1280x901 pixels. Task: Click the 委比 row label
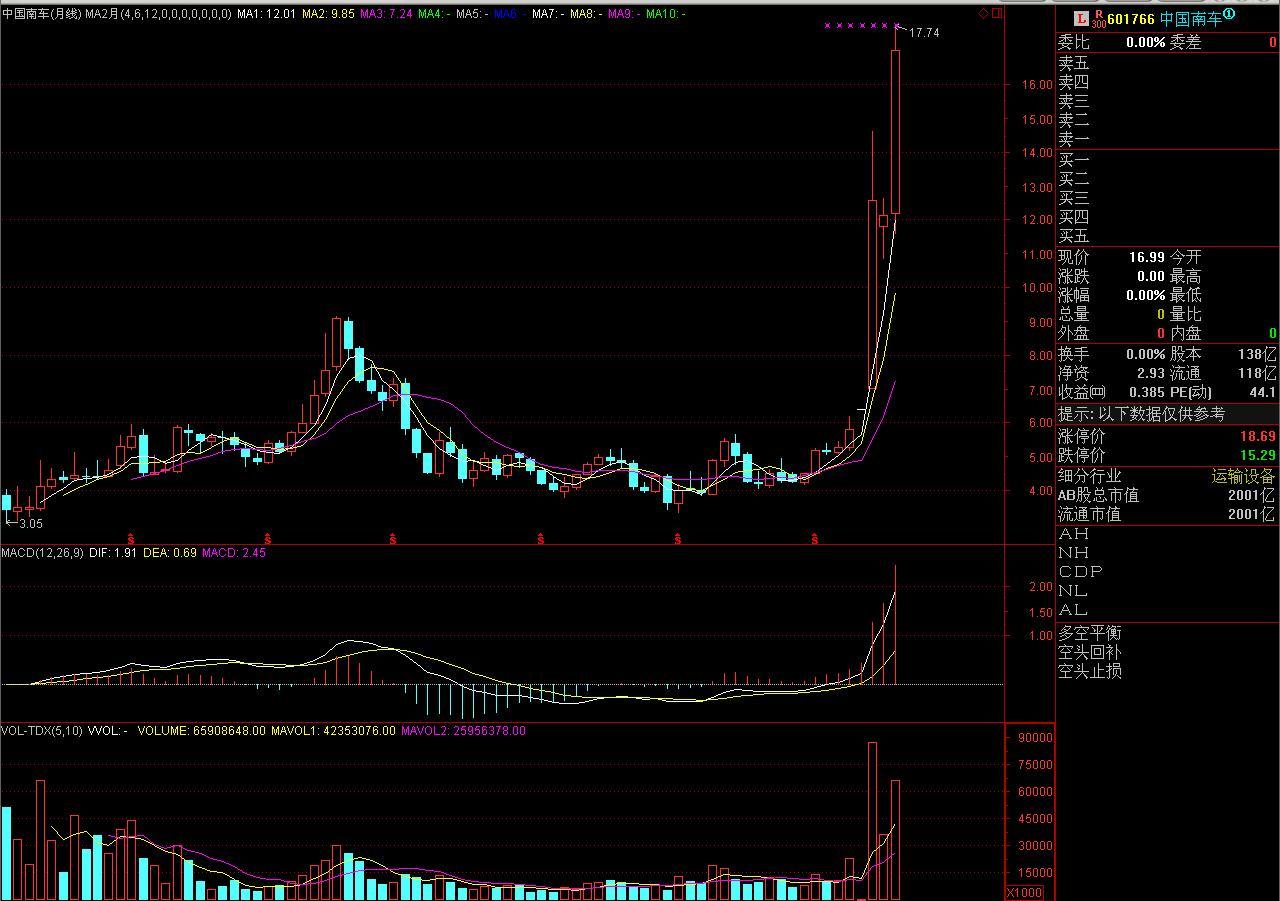pyautogui.click(x=1074, y=42)
